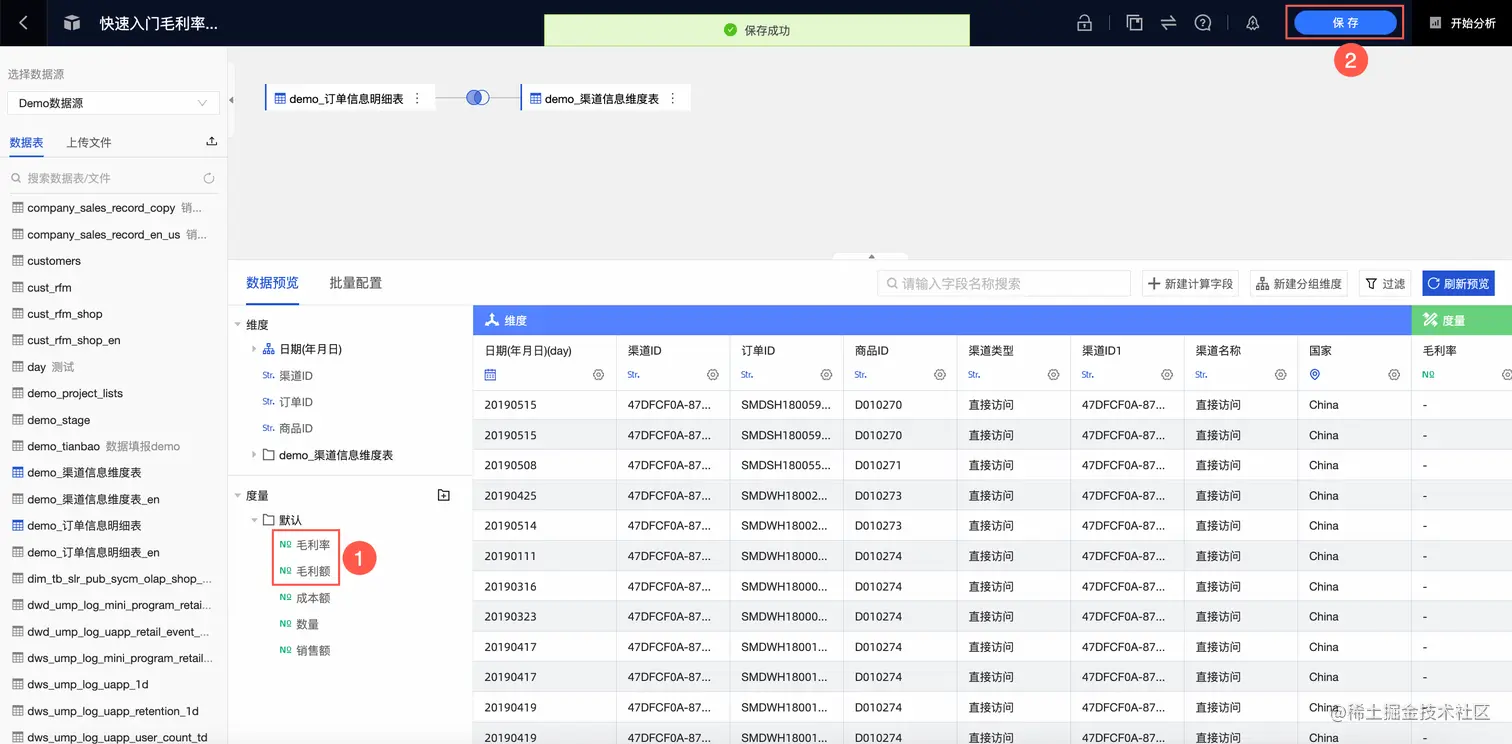Click the 保存 save button

(1345, 23)
